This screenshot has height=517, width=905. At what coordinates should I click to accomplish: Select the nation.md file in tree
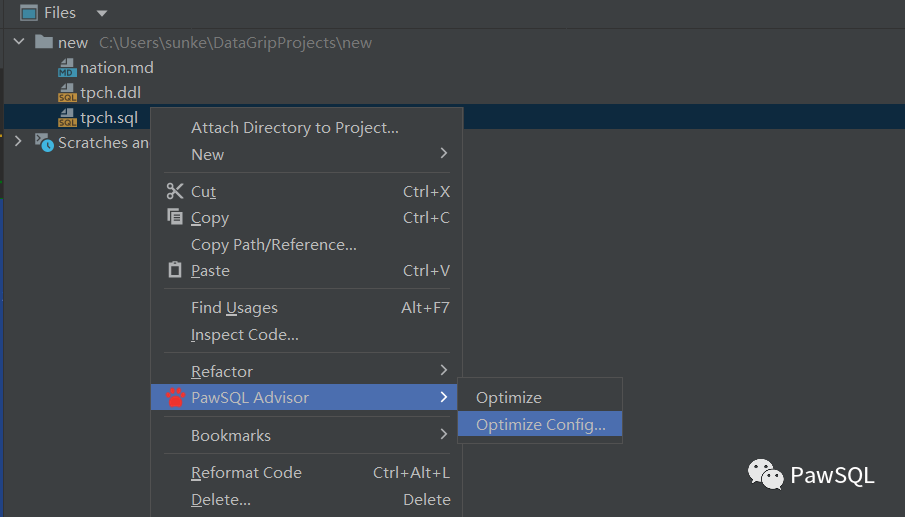coord(116,68)
